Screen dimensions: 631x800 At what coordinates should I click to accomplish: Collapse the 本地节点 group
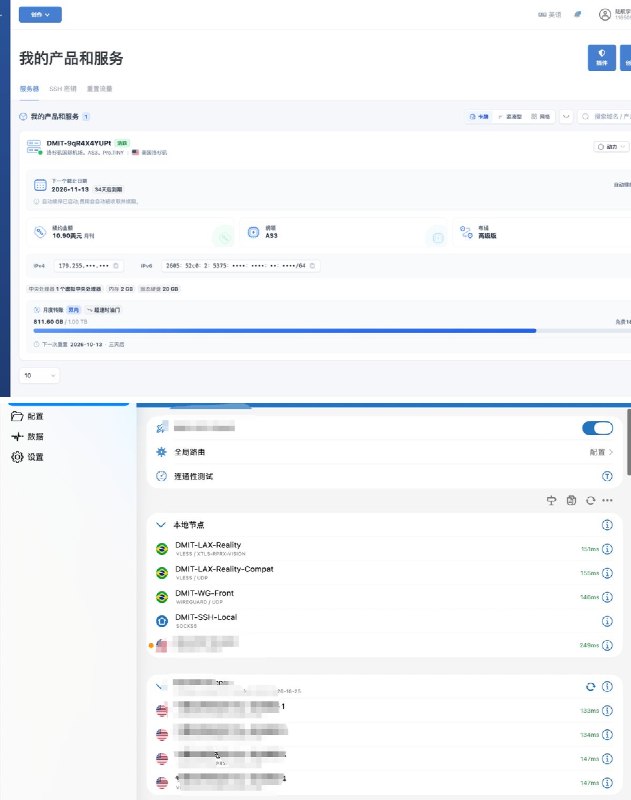[x=161, y=524]
